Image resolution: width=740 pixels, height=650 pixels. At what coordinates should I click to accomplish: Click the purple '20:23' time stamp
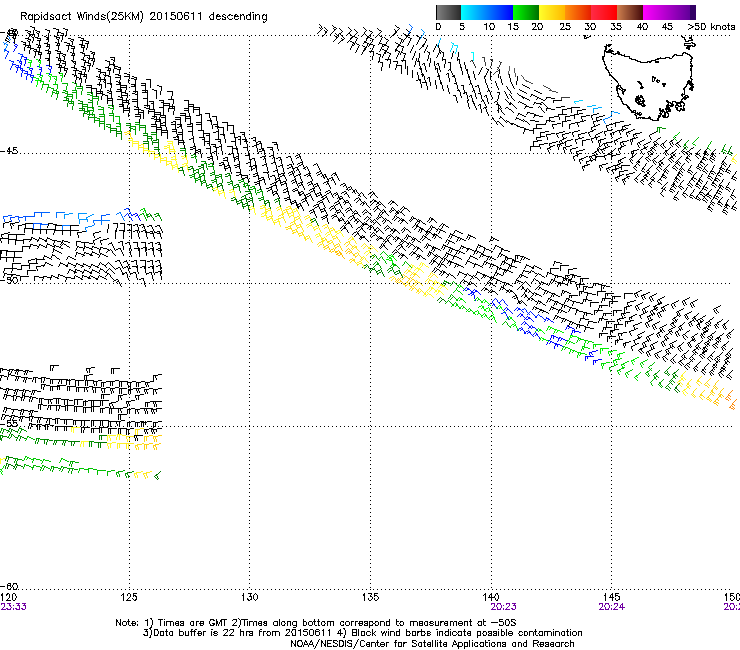(x=504, y=607)
